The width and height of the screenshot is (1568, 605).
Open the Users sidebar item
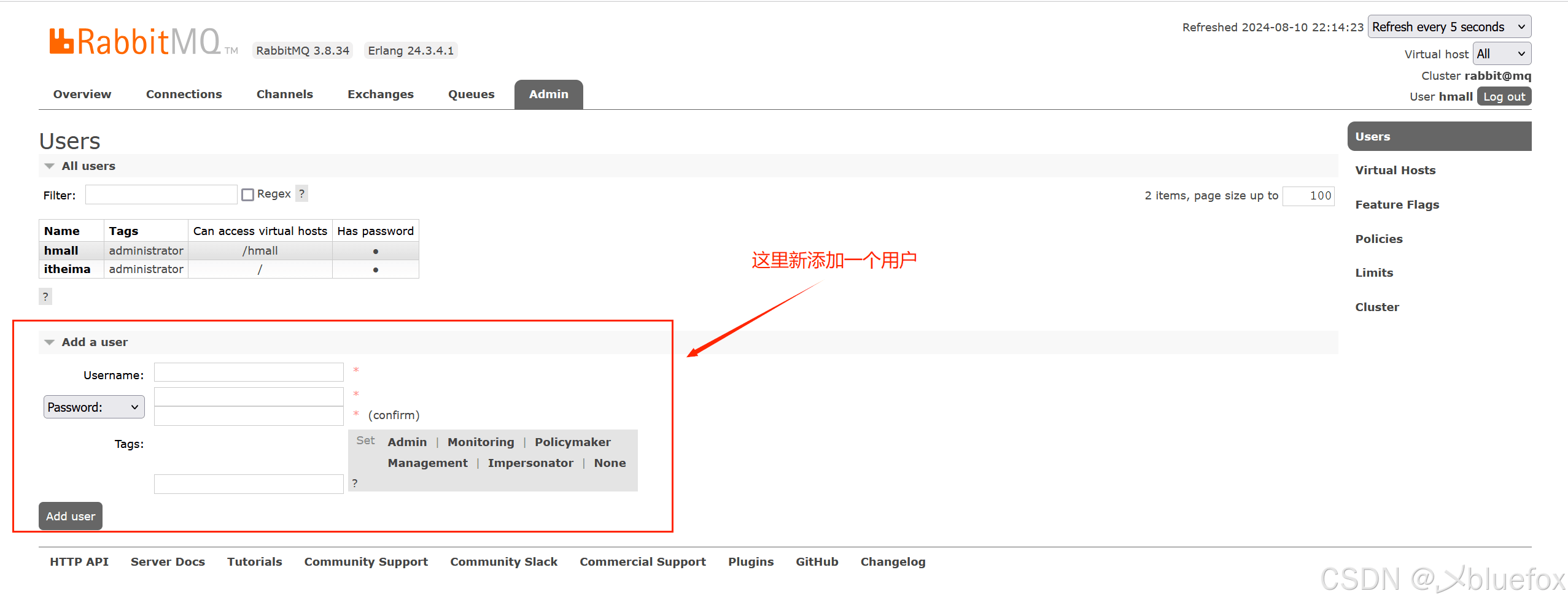[x=1439, y=136]
